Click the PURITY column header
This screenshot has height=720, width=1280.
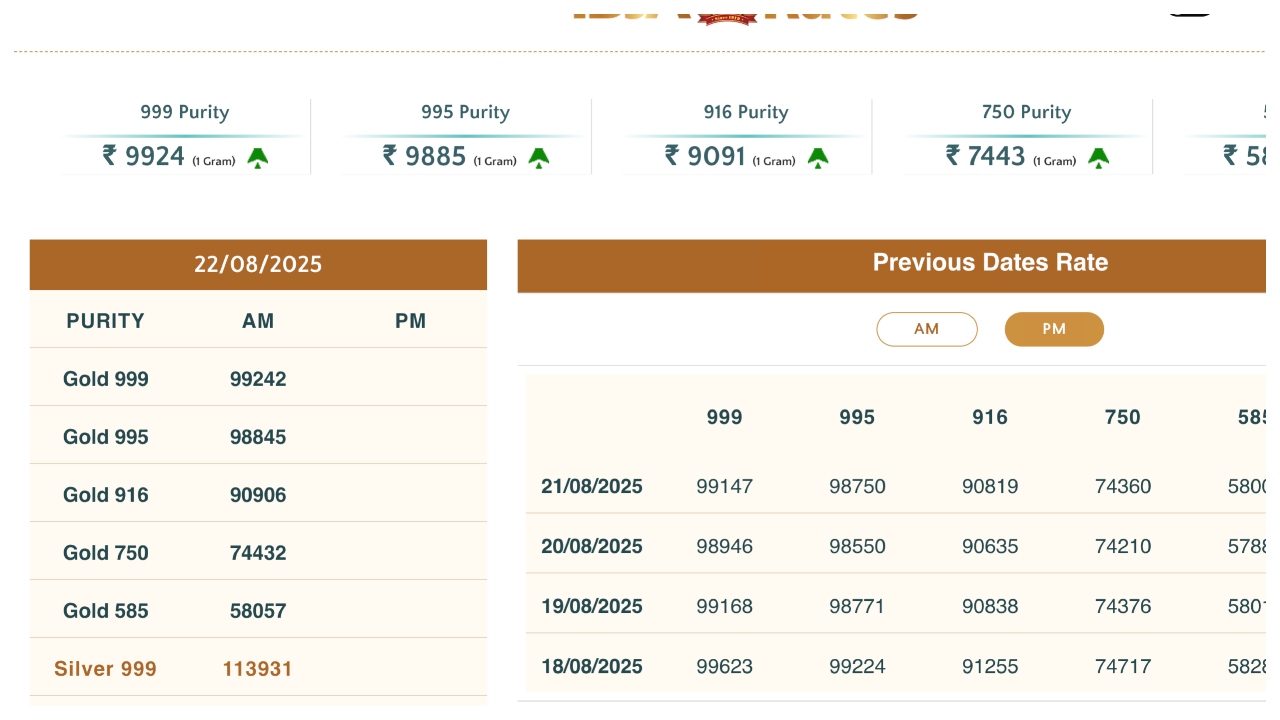106,321
